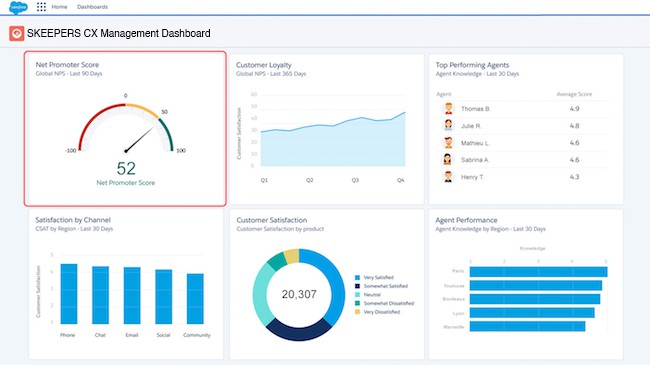This screenshot has width=650, height=365.
Task: Click the Community bar in satisfaction chart
Action: [x=195, y=299]
